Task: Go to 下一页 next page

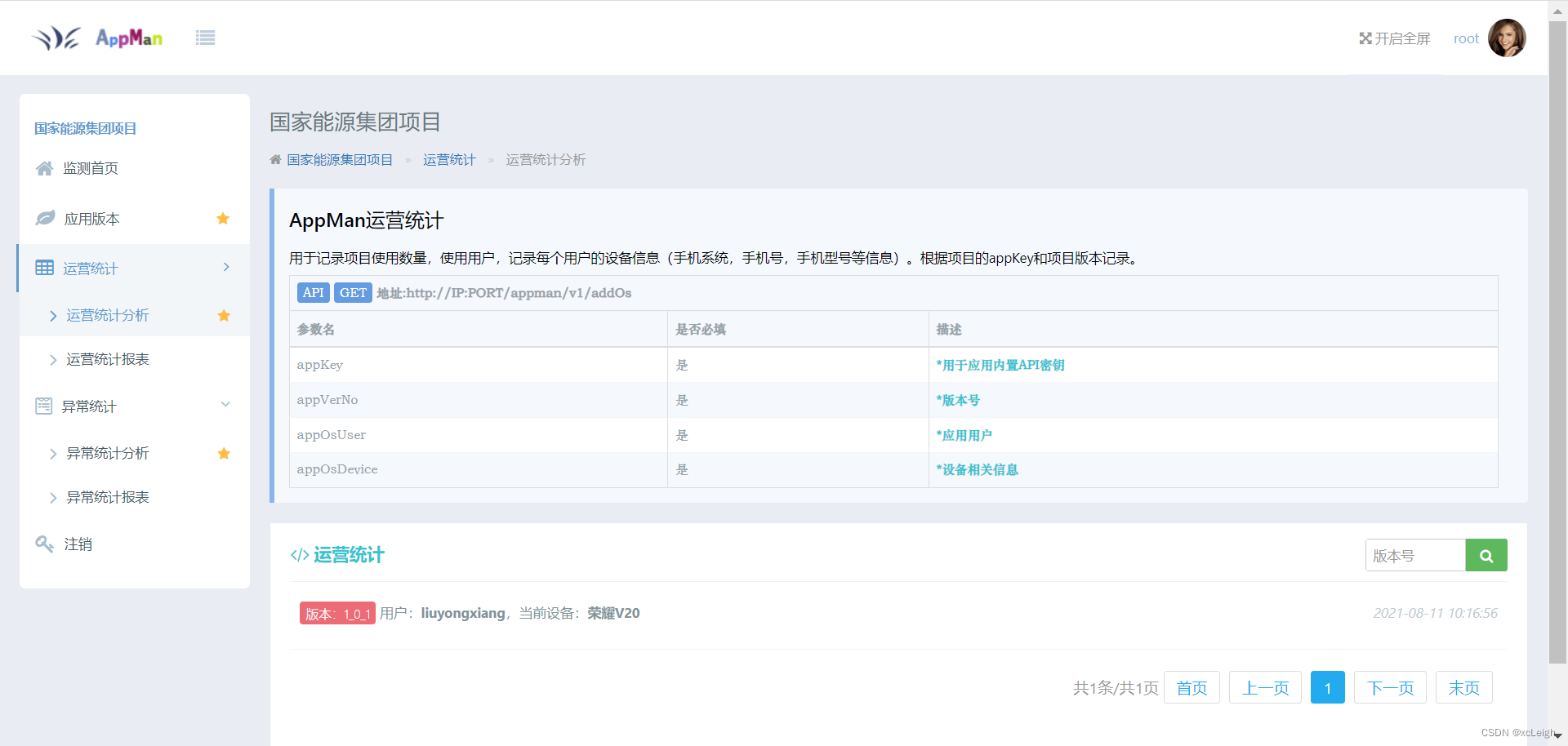Action: 1390,687
